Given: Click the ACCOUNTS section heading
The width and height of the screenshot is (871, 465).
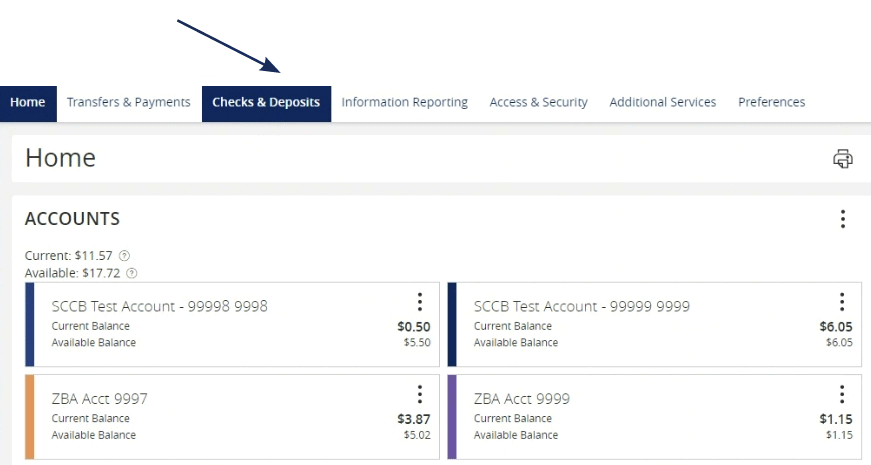Looking at the screenshot, I should 72,219.
